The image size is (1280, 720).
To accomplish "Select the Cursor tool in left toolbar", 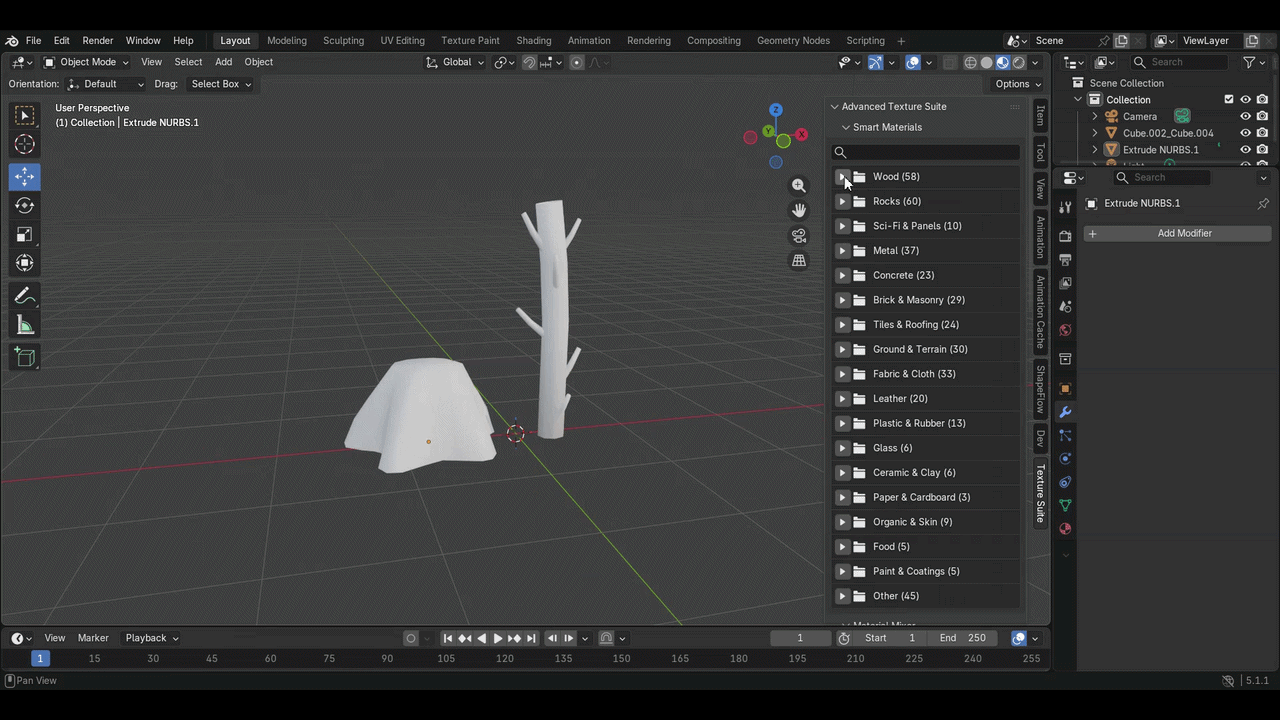I will coord(25,146).
